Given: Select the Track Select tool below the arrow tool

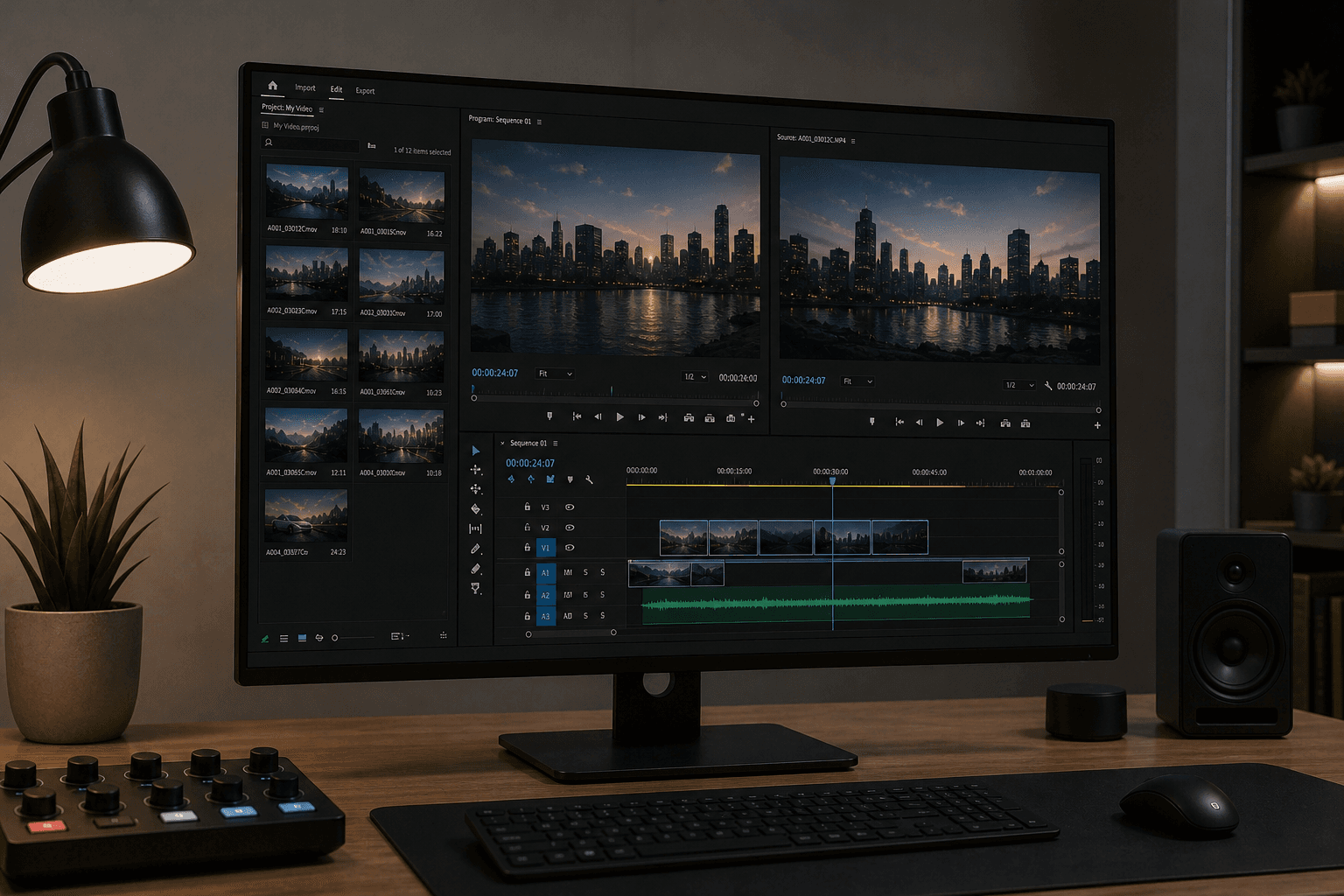Looking at the screenshot, I should 476,470.
